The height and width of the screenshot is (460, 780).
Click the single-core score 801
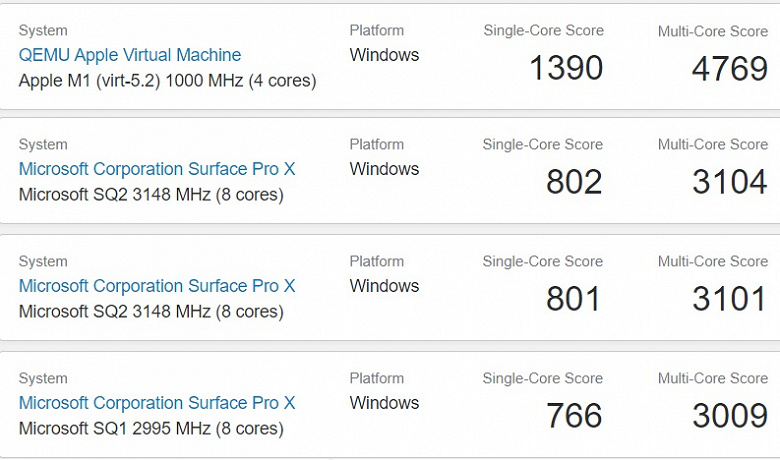(574, 299)
